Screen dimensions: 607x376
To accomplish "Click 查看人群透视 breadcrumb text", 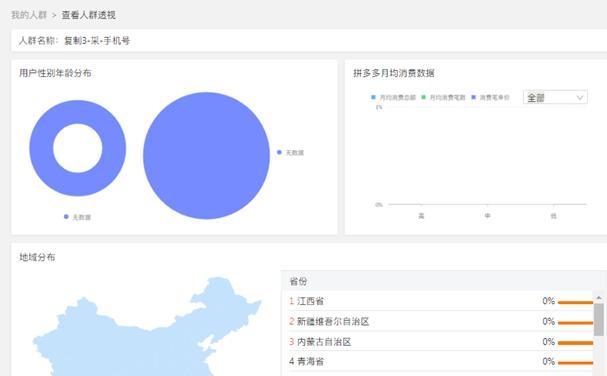I will 88,15.
